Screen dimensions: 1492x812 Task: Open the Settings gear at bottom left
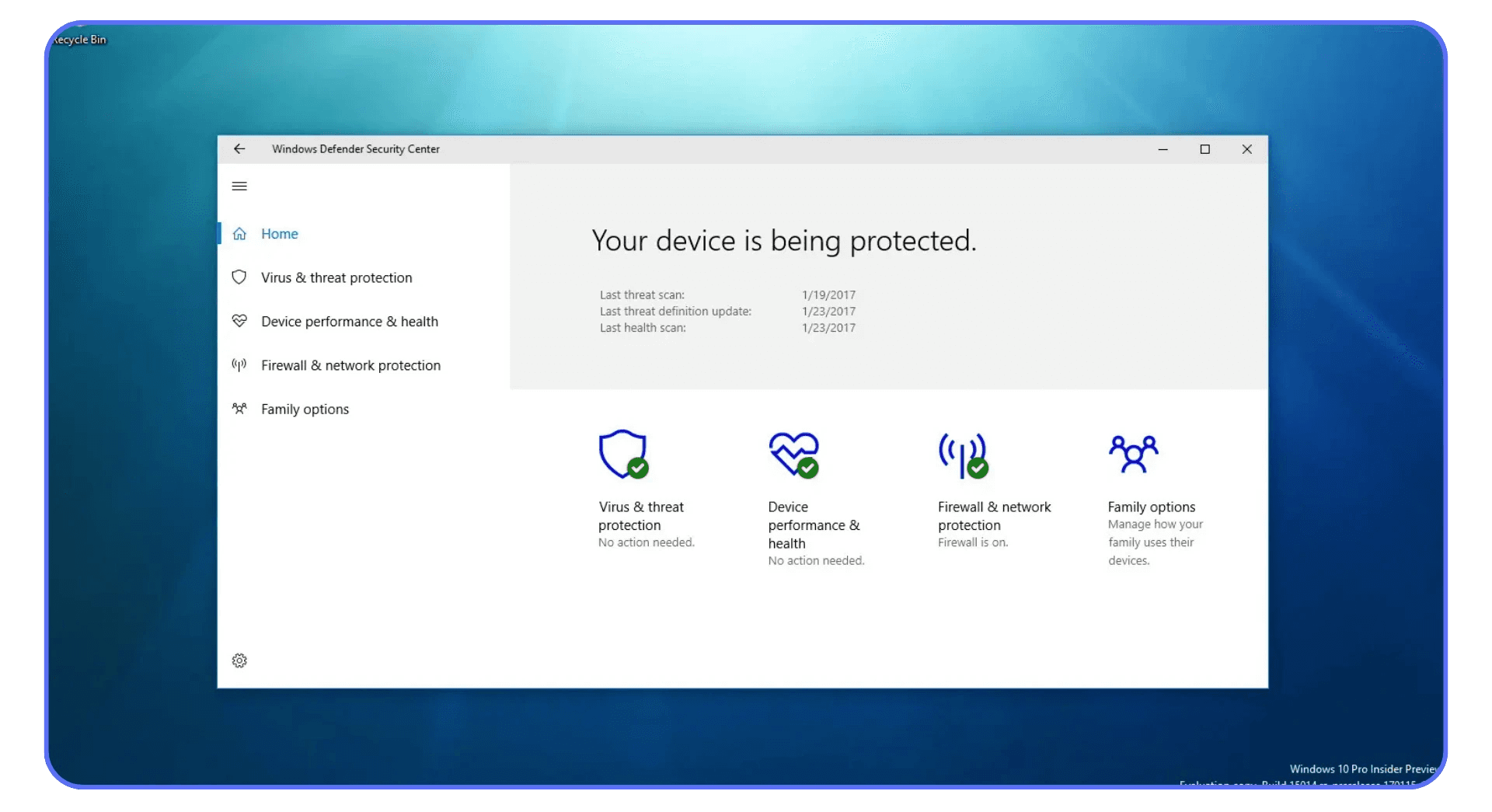pos(239,660)
